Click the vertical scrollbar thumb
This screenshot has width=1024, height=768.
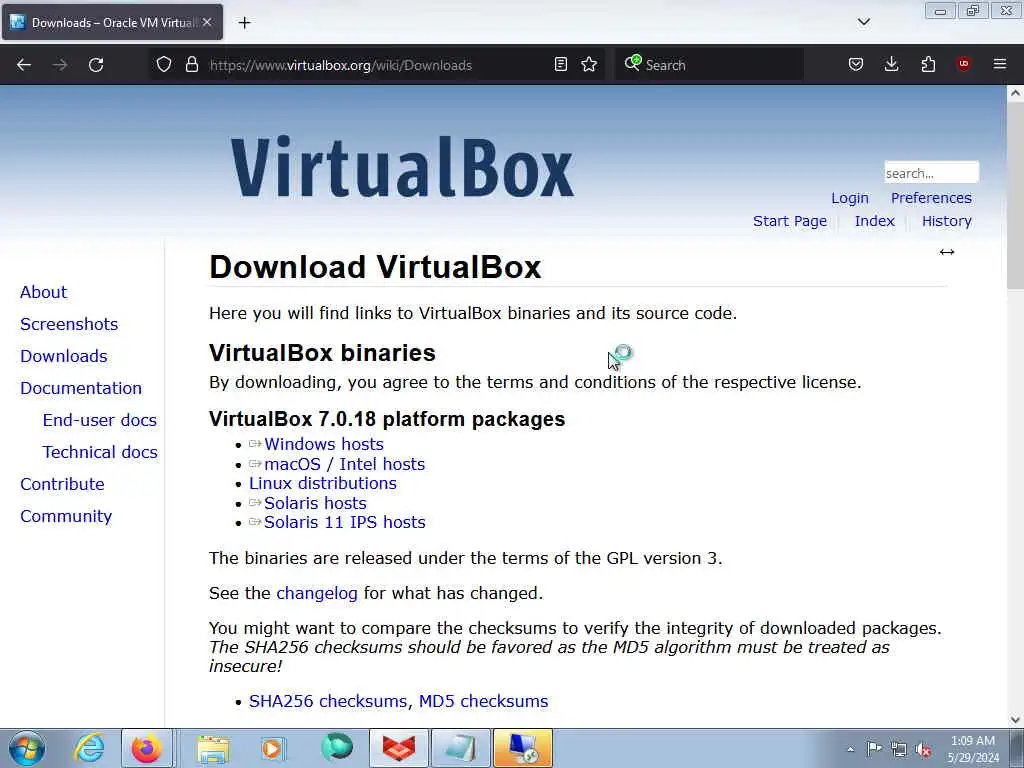coord(1015,195)
